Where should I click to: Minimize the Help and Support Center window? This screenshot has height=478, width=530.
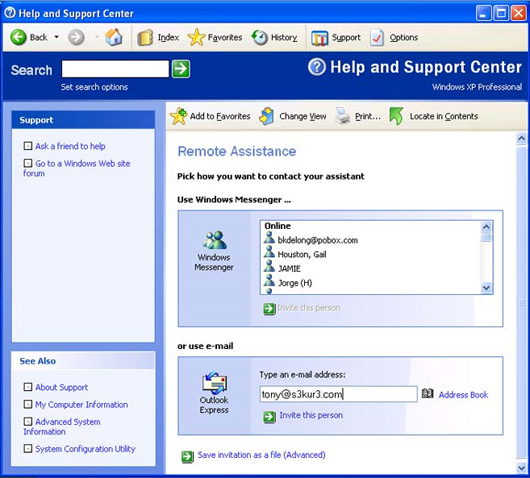click(483, 14)
